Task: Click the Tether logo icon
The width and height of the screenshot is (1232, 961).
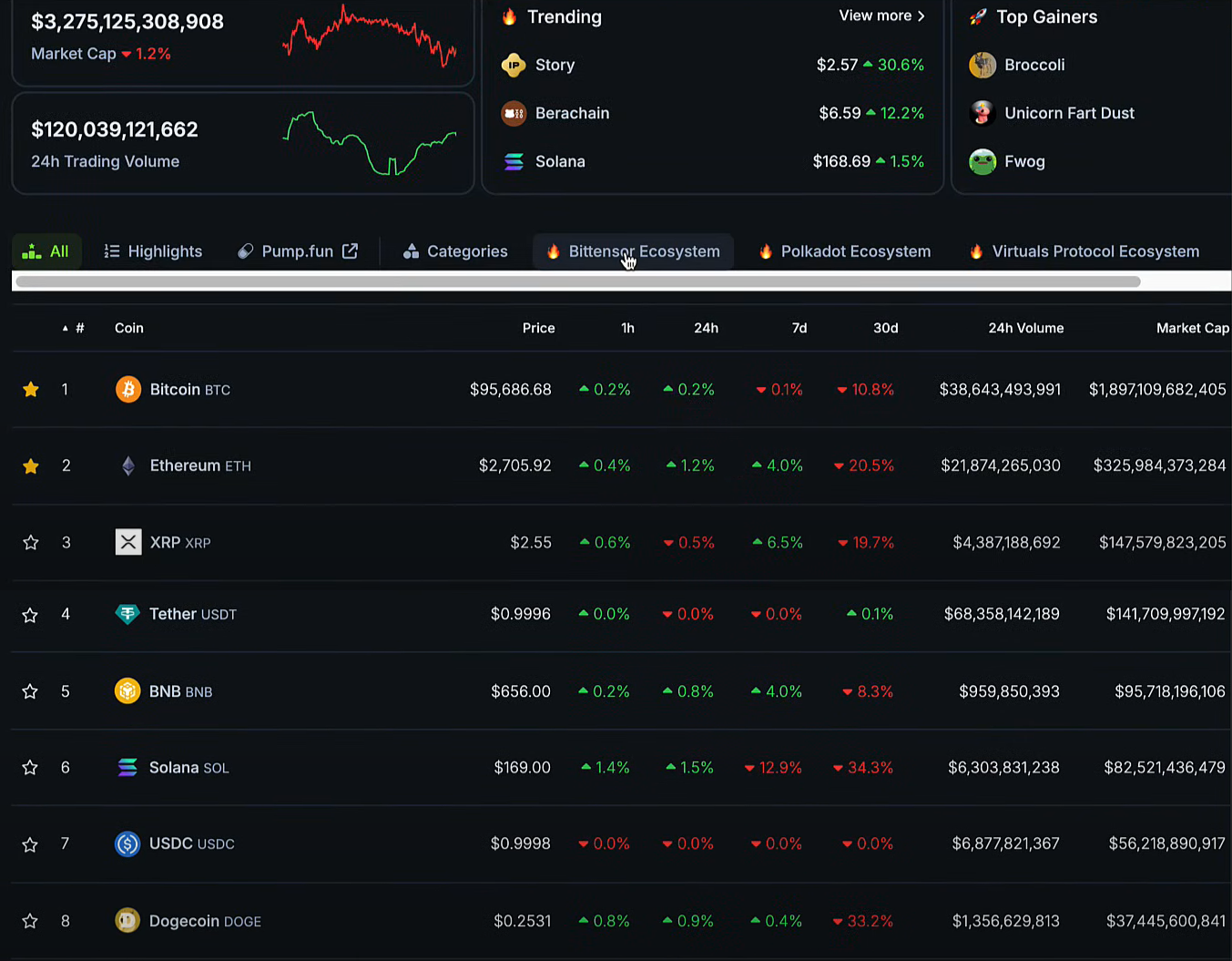Action: tap(127, 615)
